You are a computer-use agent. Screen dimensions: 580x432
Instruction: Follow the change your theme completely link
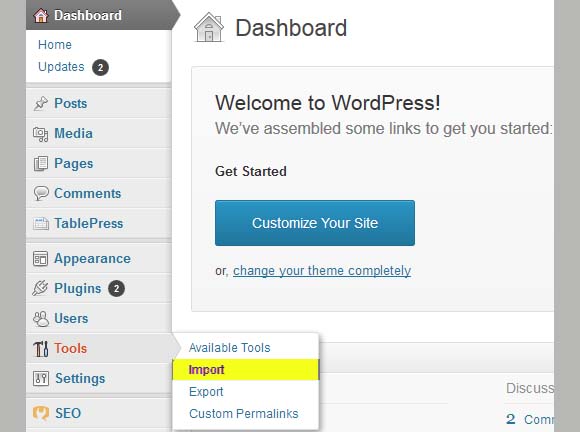click(322, 271)
